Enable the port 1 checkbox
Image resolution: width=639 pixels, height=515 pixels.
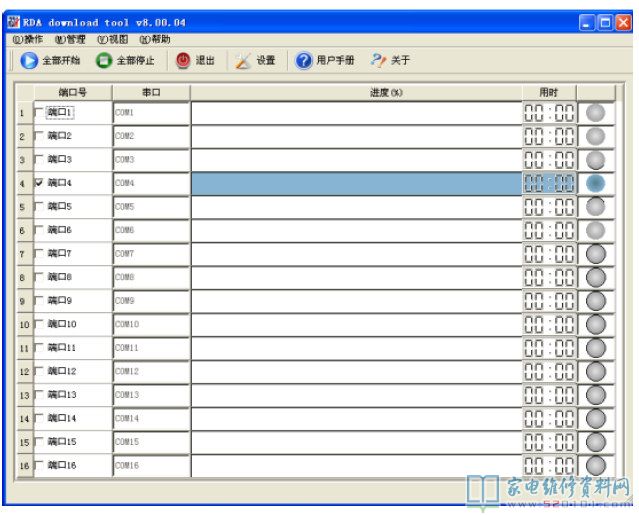(39, 112)
